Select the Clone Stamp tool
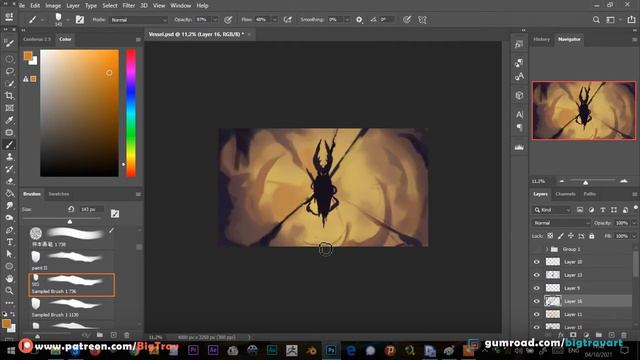The width and height of the screenshot is (640, 360). 9,157
